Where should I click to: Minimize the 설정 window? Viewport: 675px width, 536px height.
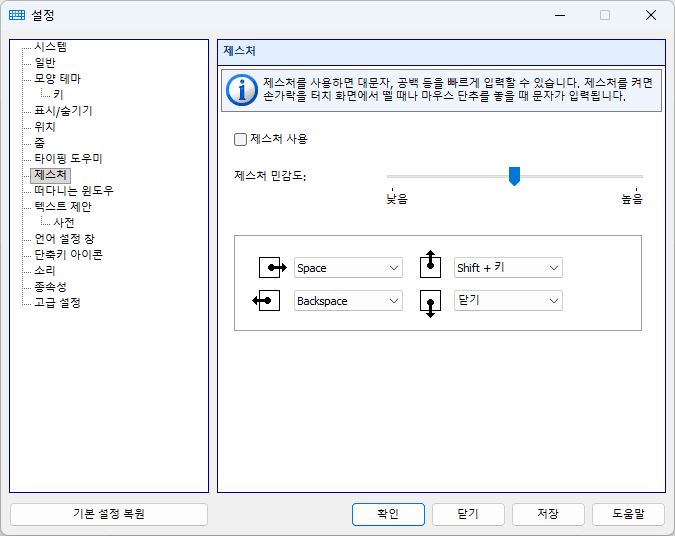560,15
